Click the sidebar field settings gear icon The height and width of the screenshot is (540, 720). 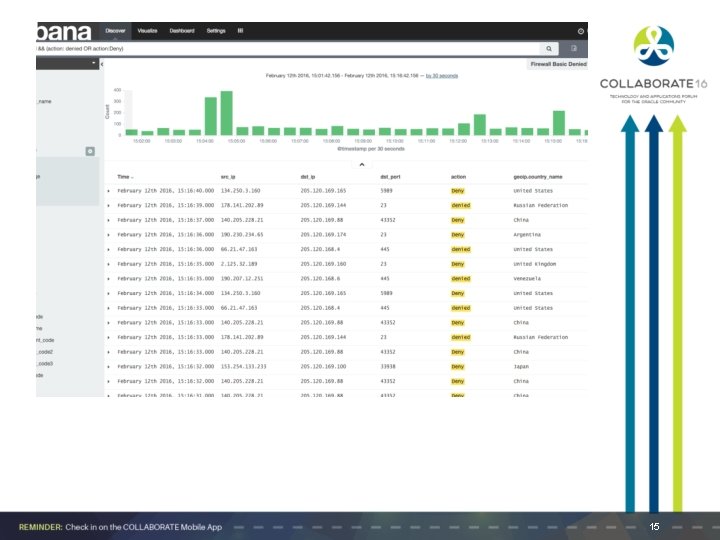pyautogui.click(x=90, y=151)
